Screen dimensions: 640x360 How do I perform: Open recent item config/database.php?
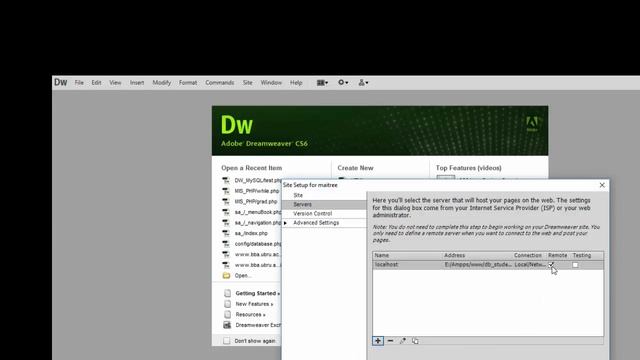(x=258, y=244)
